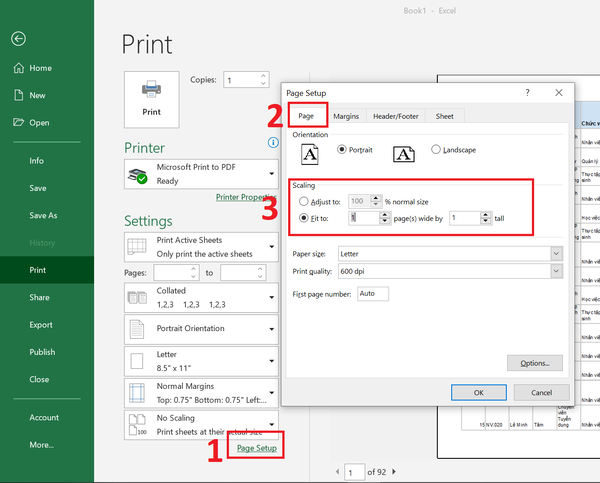
Task: Click the Home icon in sidebar
Action: (x=18, y=68)
